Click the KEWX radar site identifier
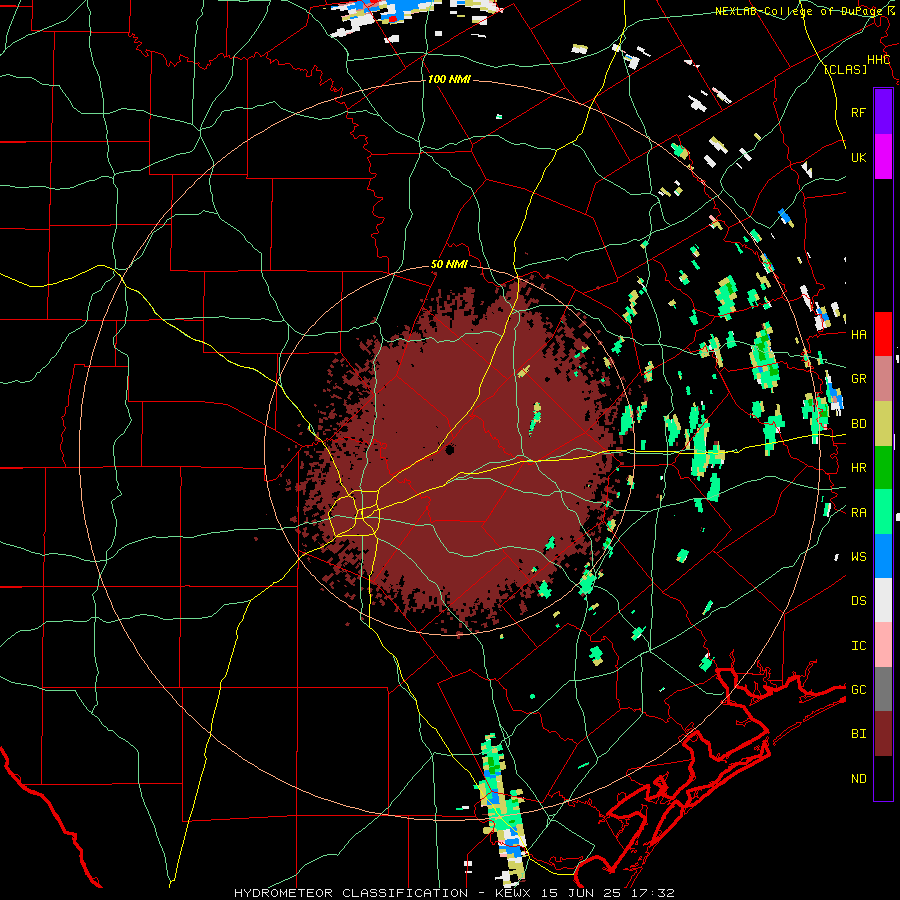 pos(514,893)
